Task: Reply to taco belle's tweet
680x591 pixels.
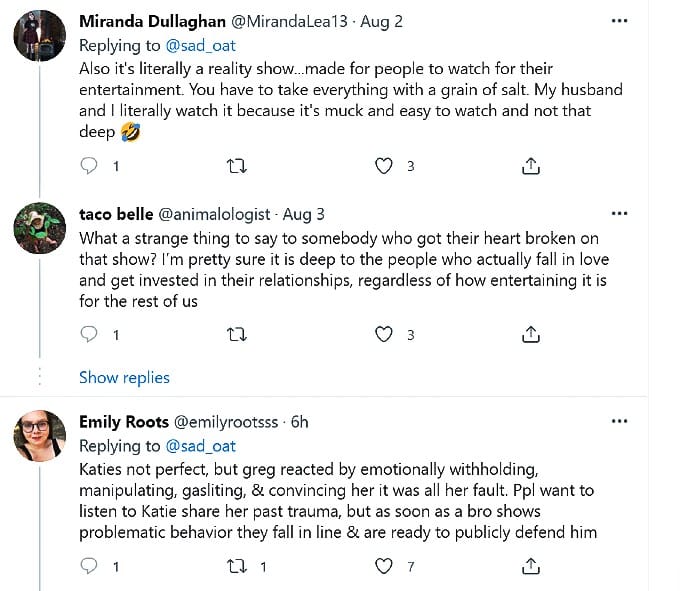Action: (89, 334)
